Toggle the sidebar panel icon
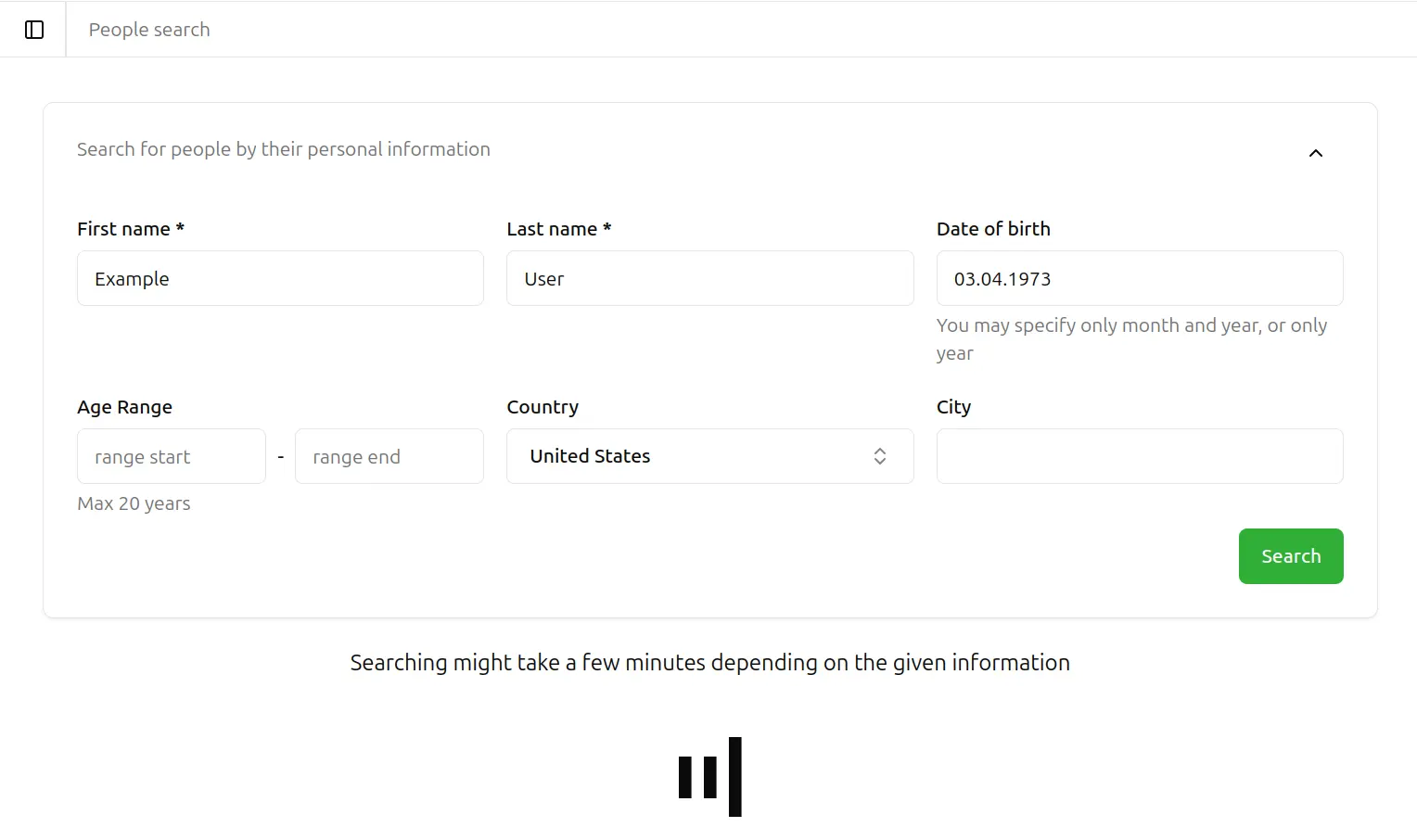Screen dimensions: 1417x840 [34, 30]
